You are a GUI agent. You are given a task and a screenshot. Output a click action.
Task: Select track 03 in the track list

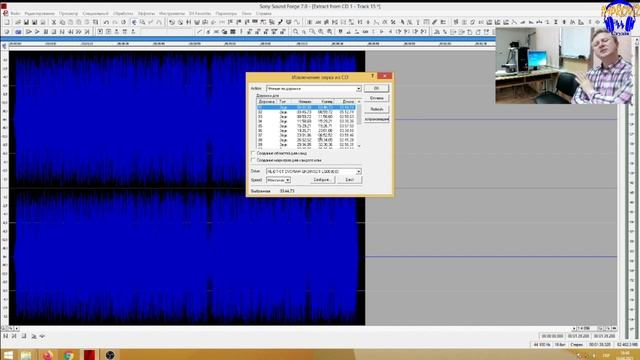306,117
